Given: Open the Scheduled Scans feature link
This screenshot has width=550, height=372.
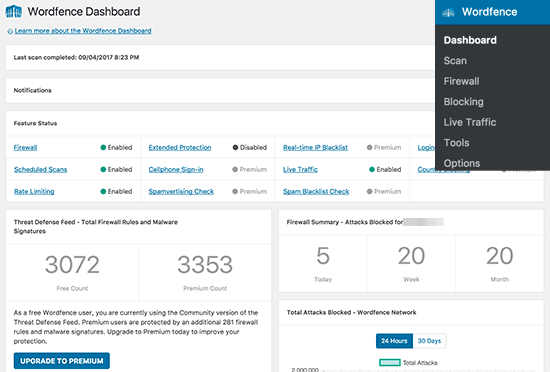Looking at the screenshot, I should tap(40, 170).
